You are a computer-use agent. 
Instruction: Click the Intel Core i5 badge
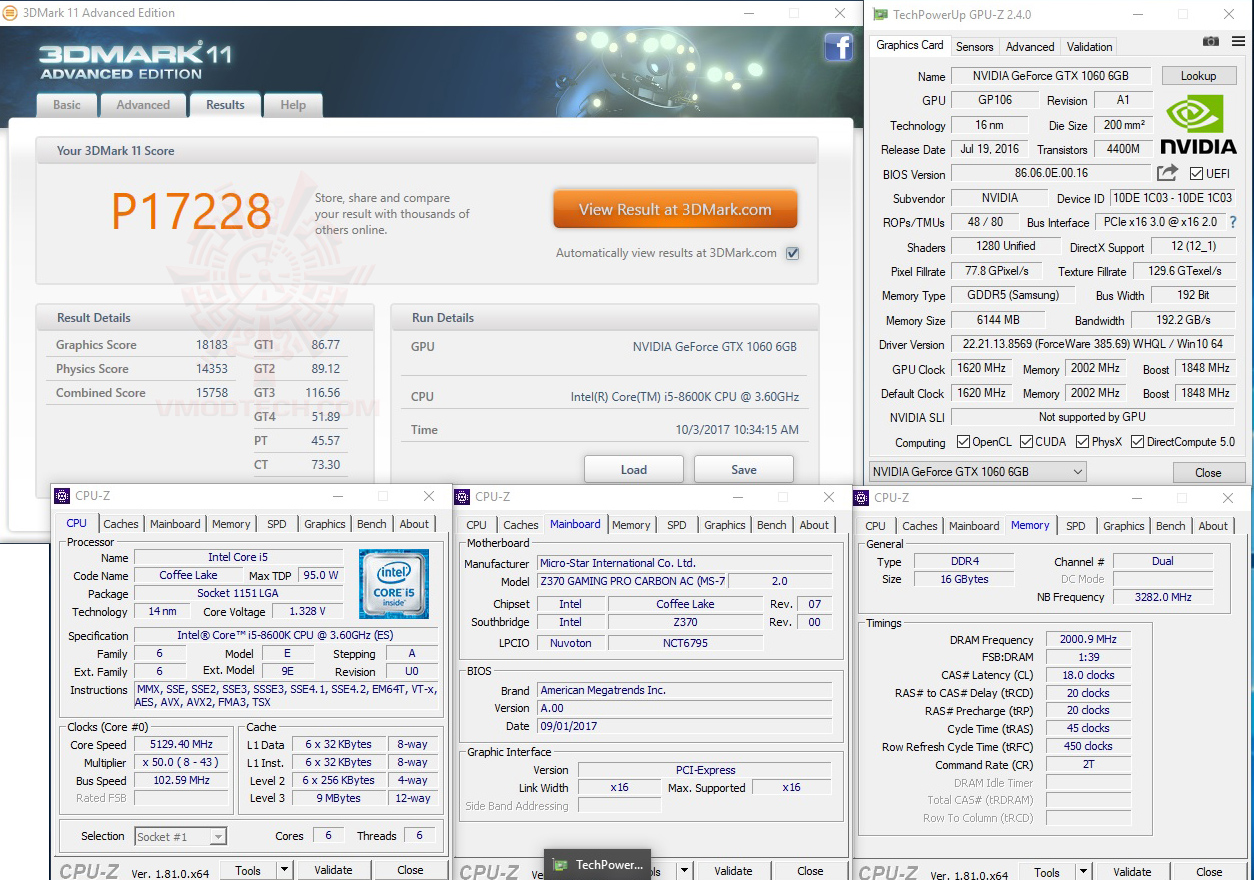click(x=394, y=584)
